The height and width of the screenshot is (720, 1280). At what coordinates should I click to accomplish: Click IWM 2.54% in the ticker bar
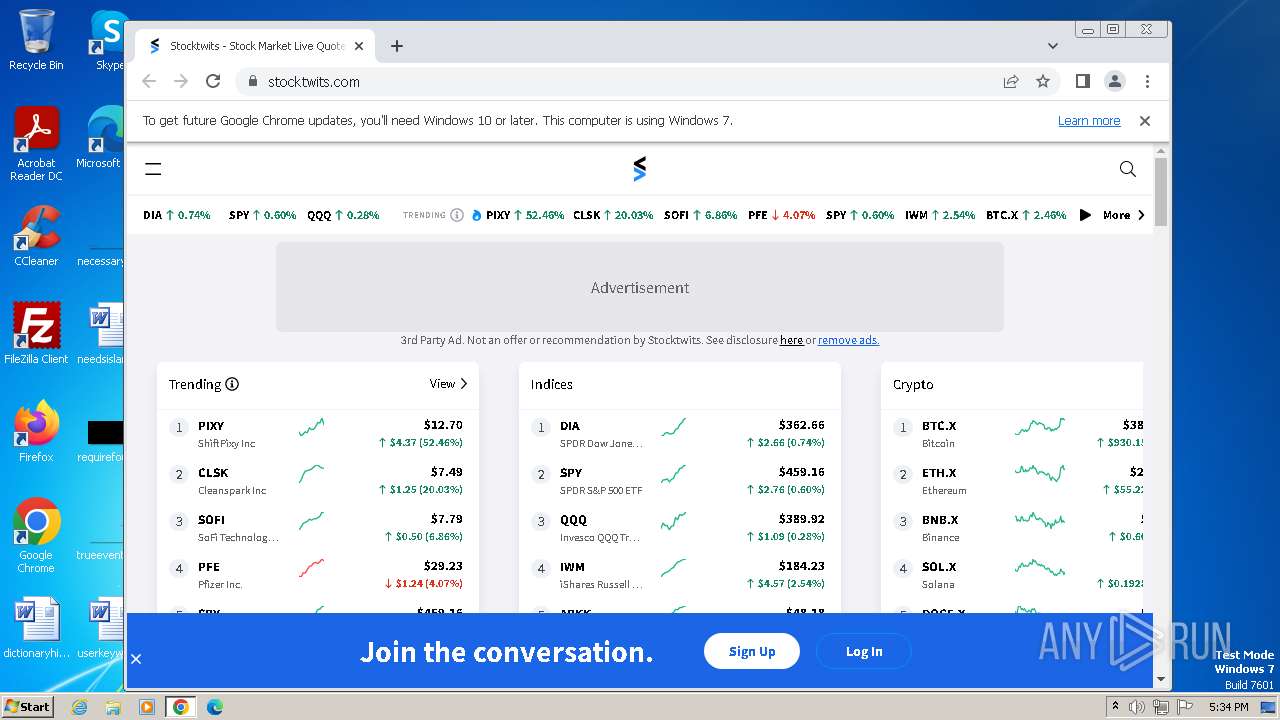click(x=940, y=215)
